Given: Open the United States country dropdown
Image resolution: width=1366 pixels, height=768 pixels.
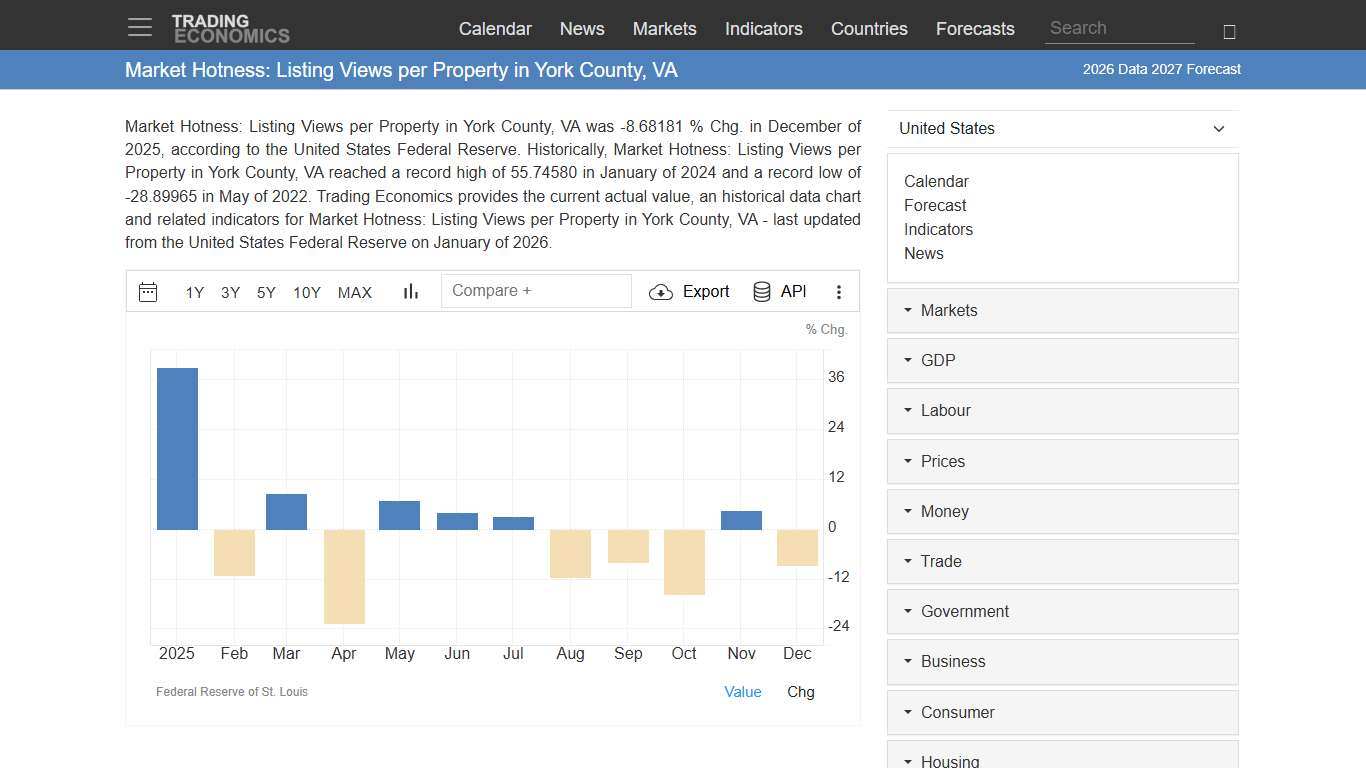Looking at the screenshot, I should (1062, 128).
